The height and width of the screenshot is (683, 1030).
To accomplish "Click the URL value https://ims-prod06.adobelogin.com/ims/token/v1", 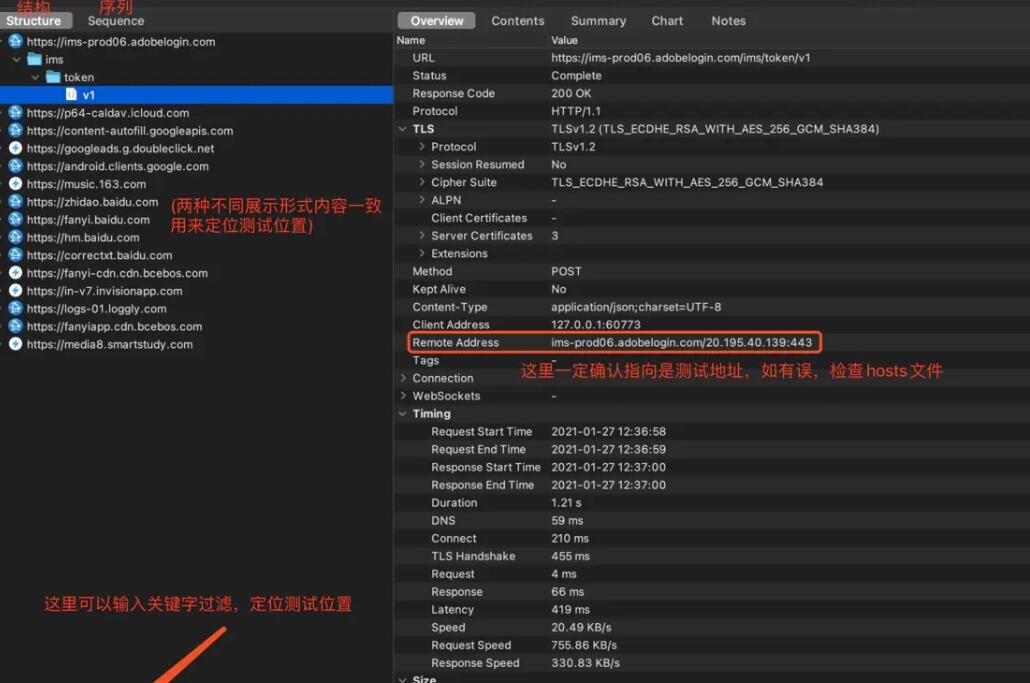I will coord(681,58).
